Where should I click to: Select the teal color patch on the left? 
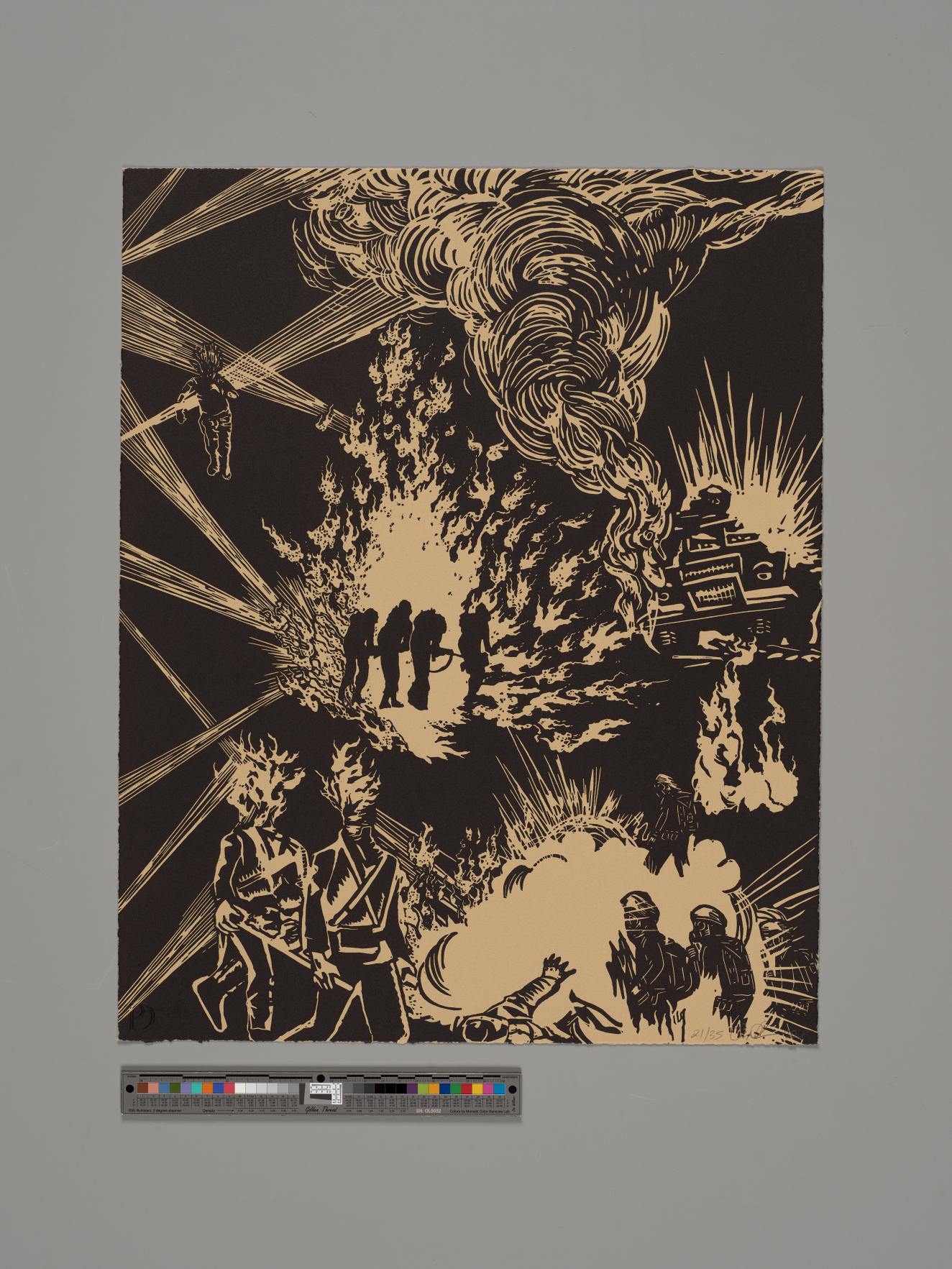pyautogui.click(x=196, y=1088)
